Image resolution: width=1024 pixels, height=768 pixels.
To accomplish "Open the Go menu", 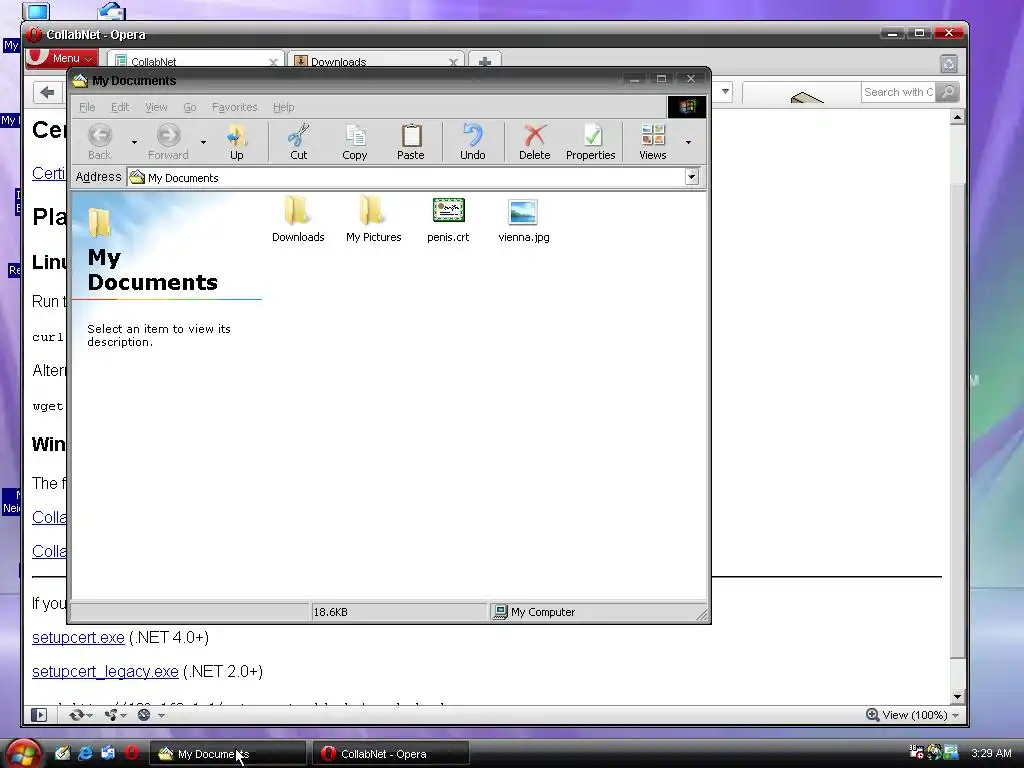I will point(189,107).
